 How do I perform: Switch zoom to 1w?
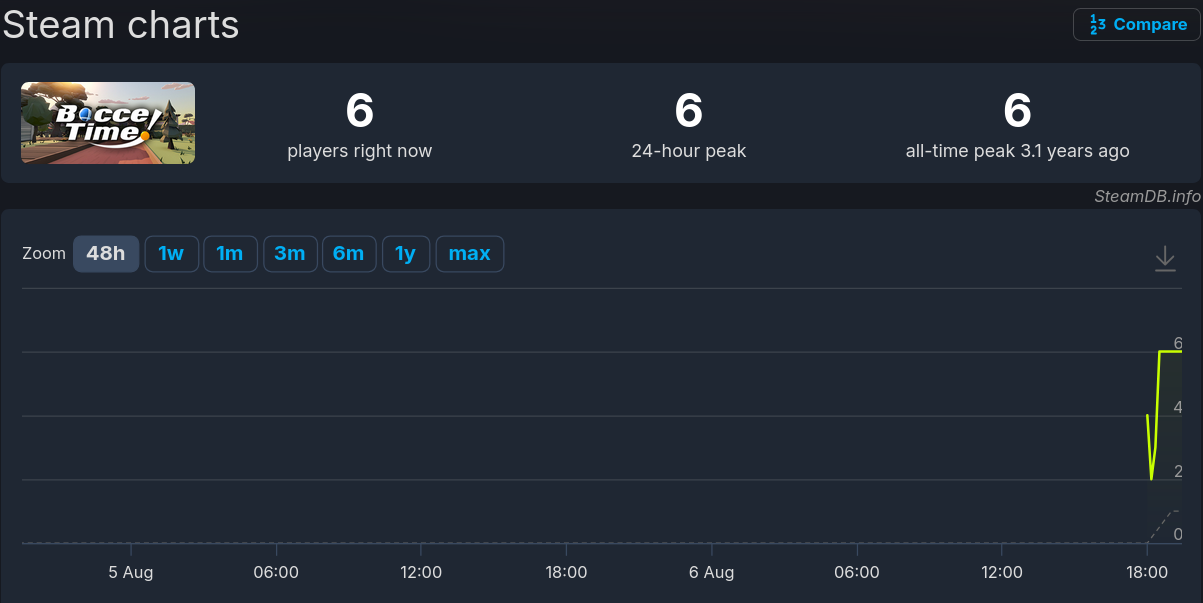pyautogui.click(x=172, y=254)
